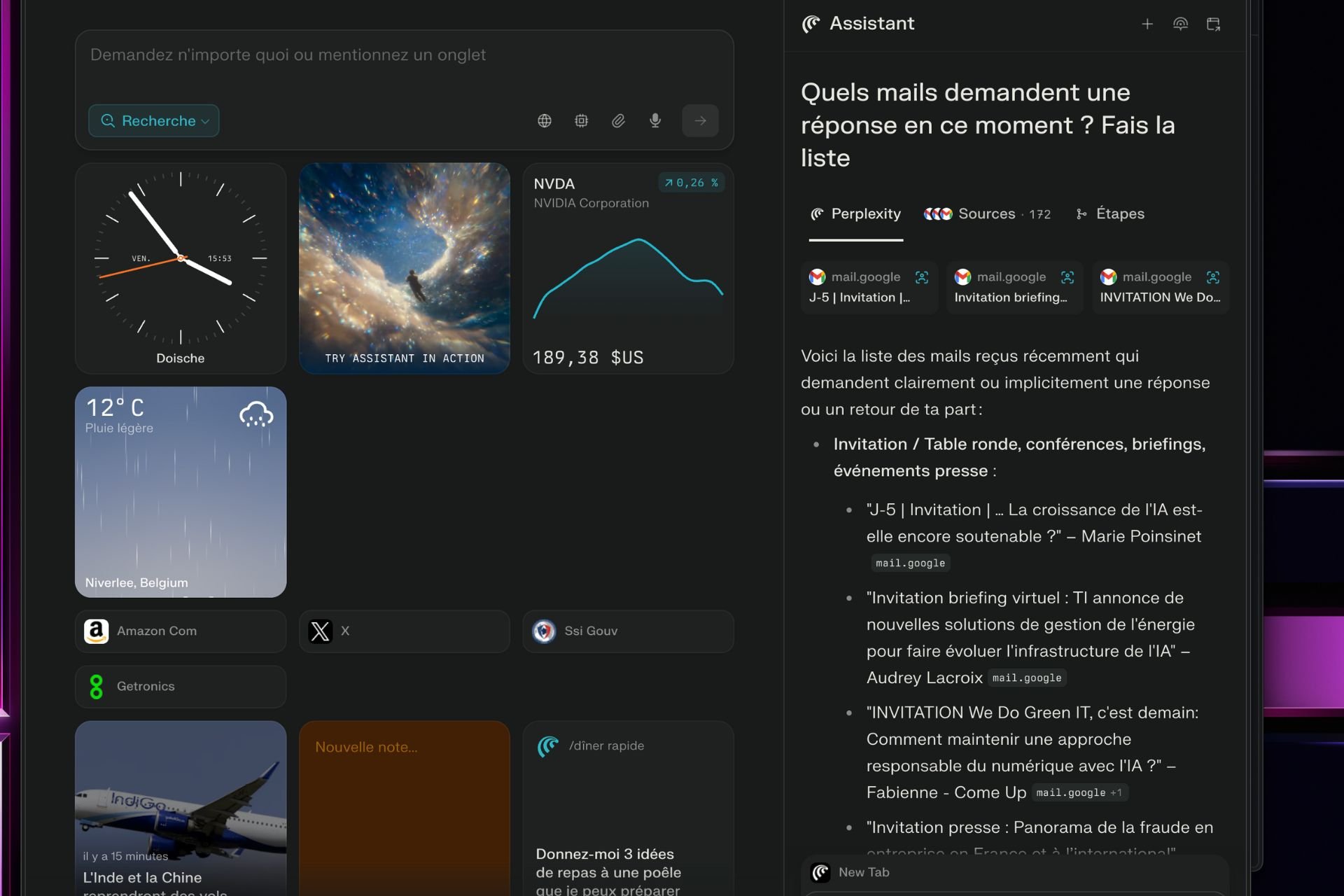Click the paperclip attach file icon
The image size is (1344, 896).
point(618,121)
